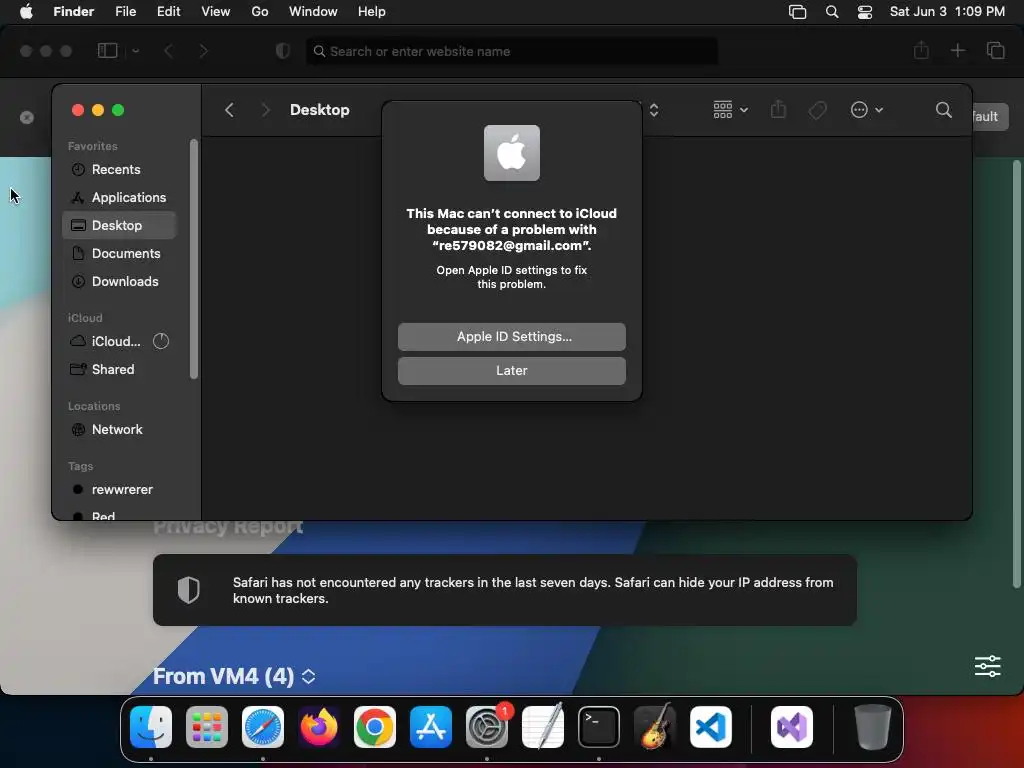The height and width of the screenshot is (768, 1024).
Task: Open TextEdit from the Dock
Action: 543,727
